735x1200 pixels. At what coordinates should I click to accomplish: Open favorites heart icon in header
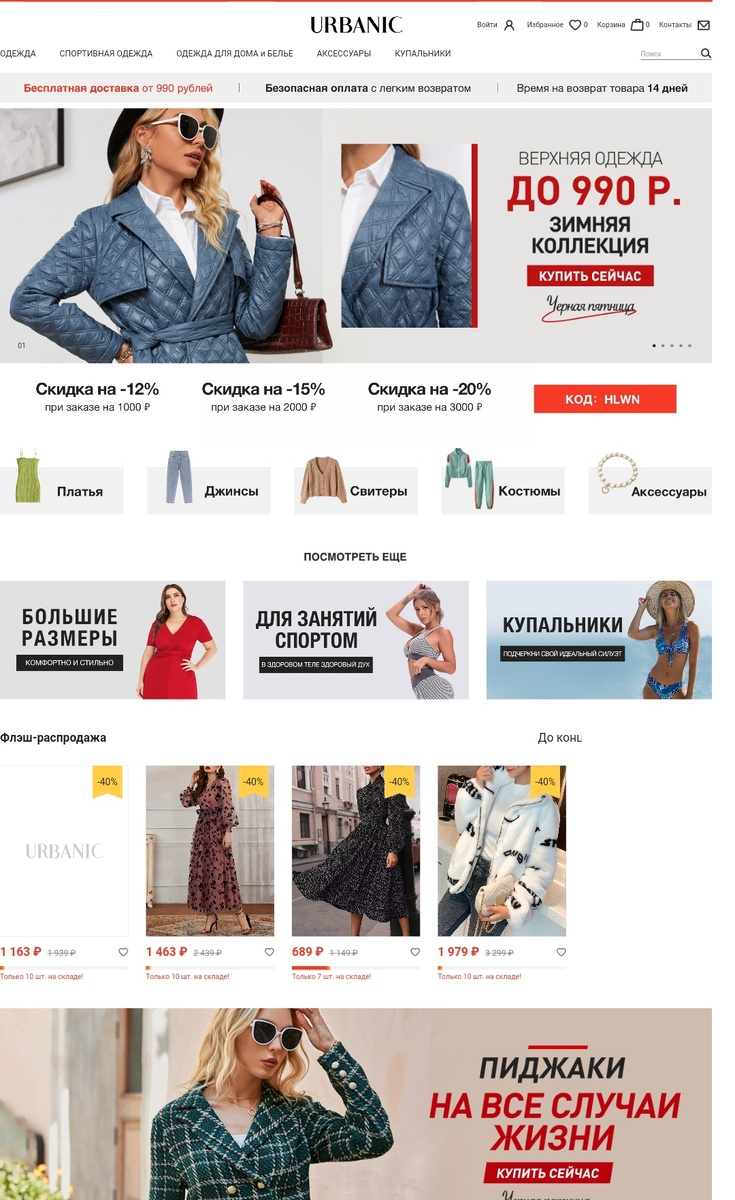click(575, 25)
